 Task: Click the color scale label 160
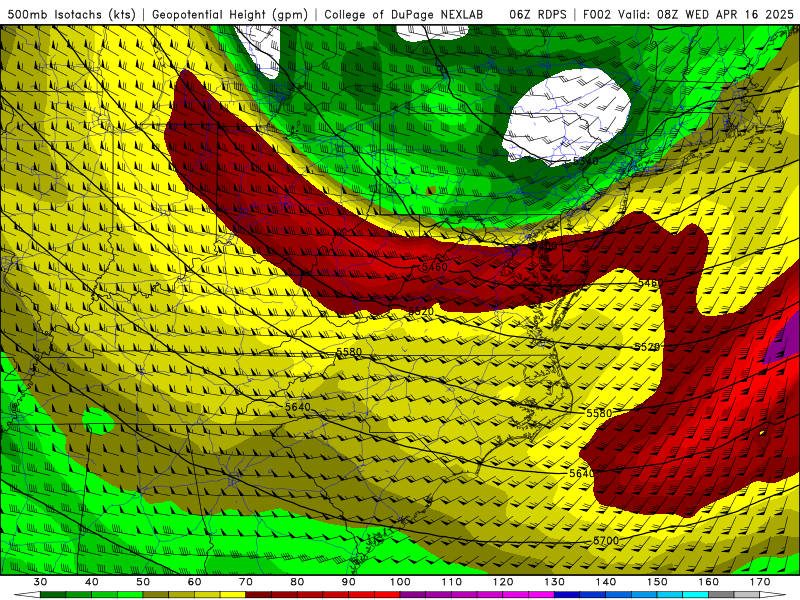point(709,582)
